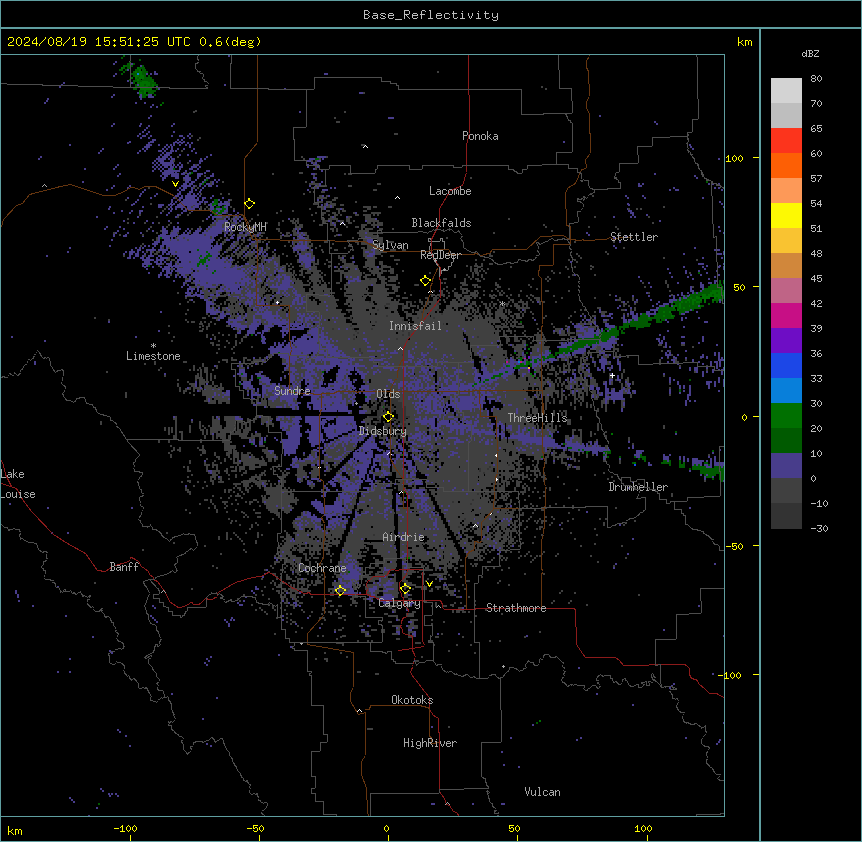The width and height of the screenshot is (862, 842).
Task: Click the Stettler city label
Action: click(x=634, y=237)
